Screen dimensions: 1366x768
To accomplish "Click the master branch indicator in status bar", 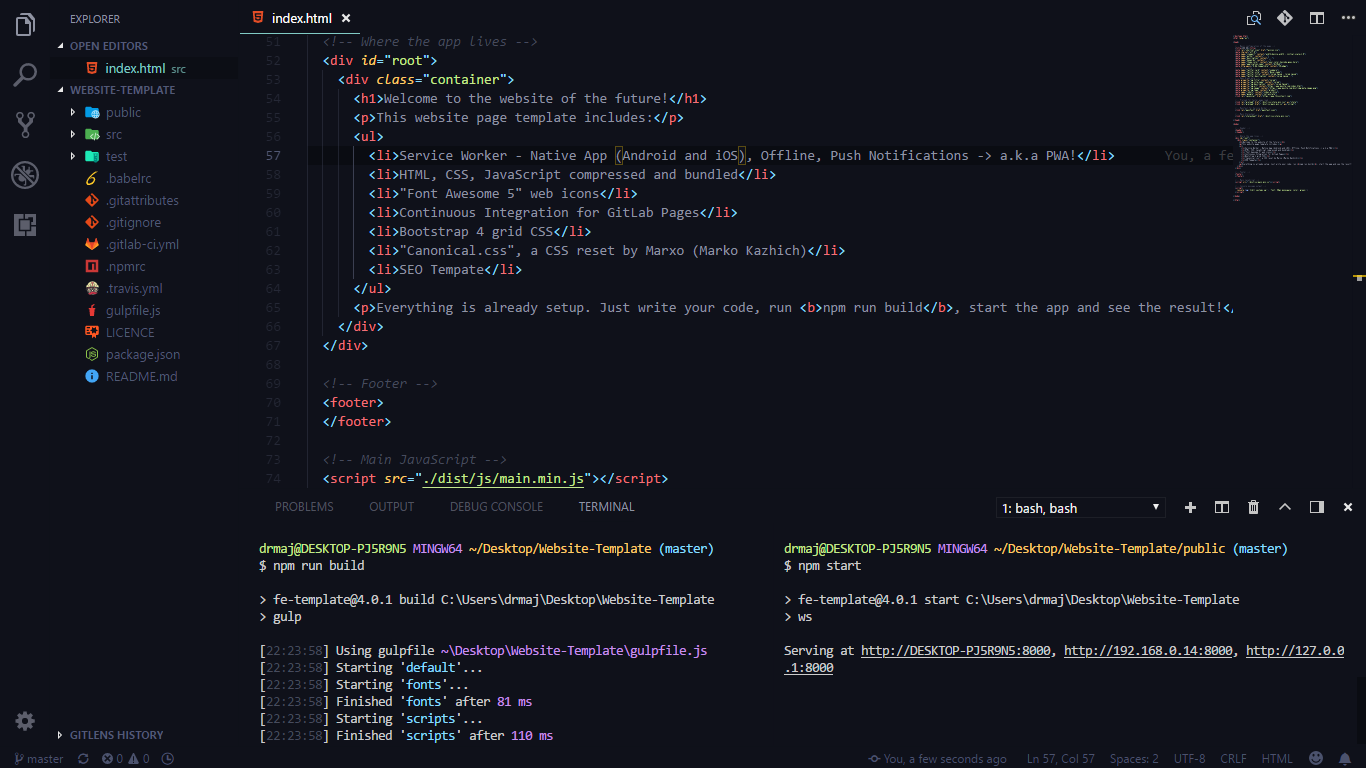I will click(x=39, y=759).
